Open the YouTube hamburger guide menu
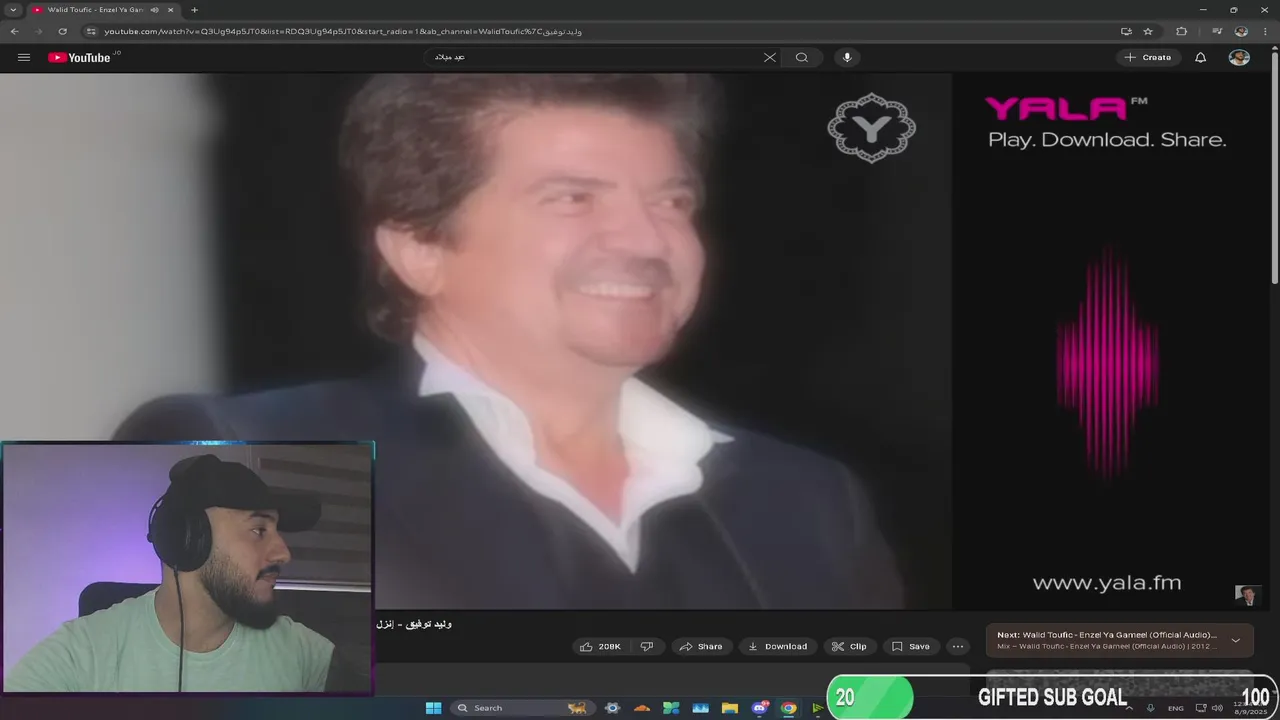The image size is (1280, 720). [x=24, y=57]
